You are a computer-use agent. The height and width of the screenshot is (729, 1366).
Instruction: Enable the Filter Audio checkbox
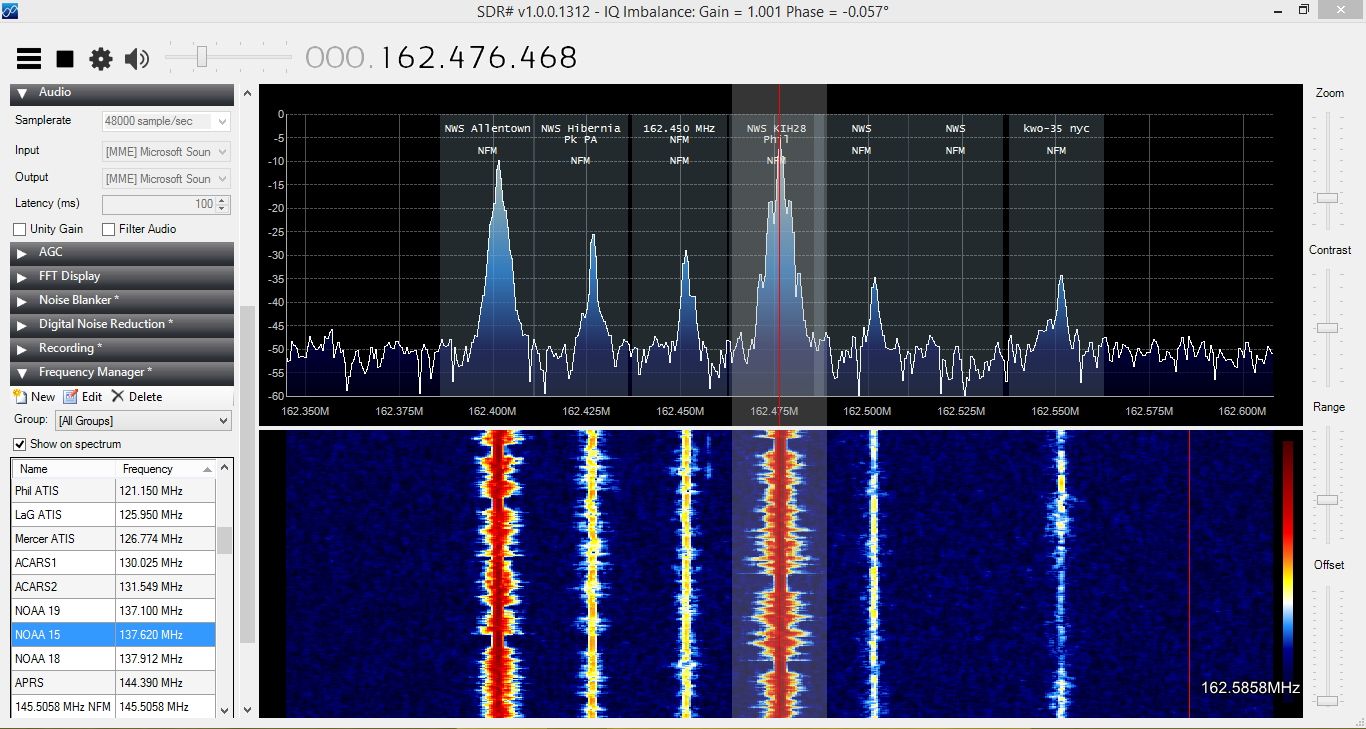[x=108, y=229]
